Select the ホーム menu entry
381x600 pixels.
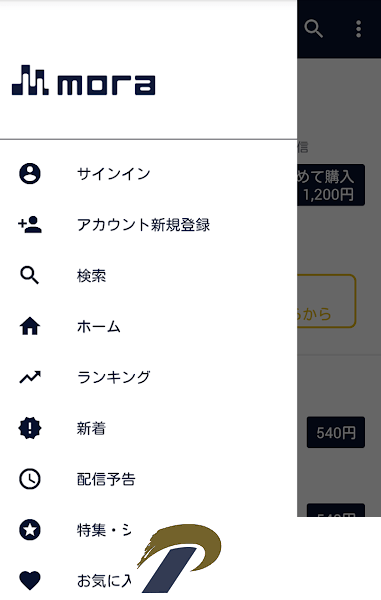pos(148,326)
